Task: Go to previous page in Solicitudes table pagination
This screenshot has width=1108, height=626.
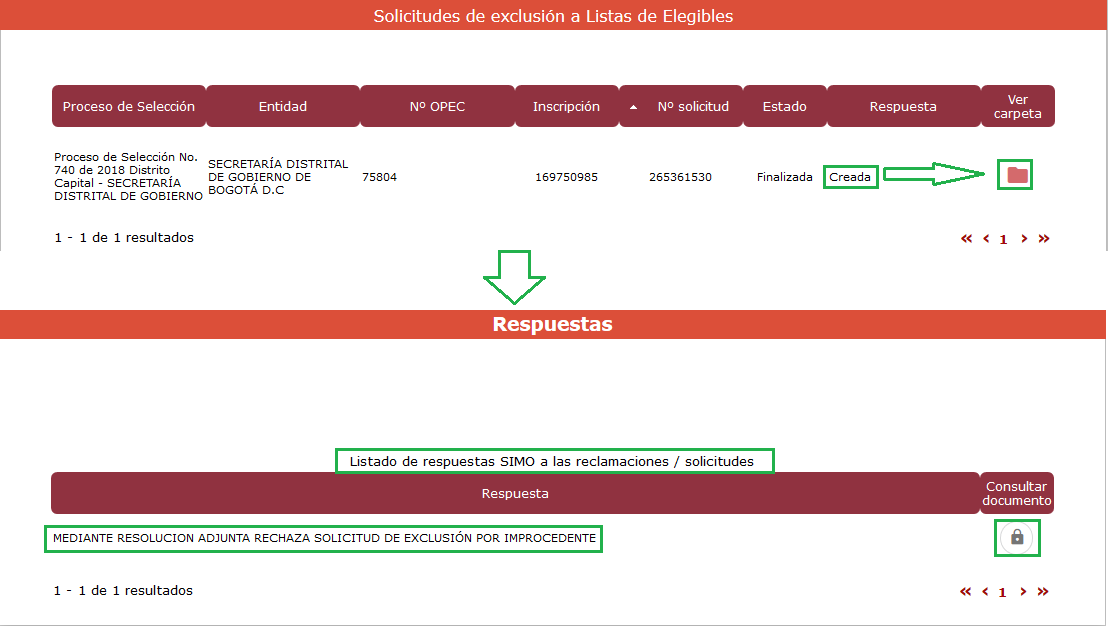Action: pos(986,239)
